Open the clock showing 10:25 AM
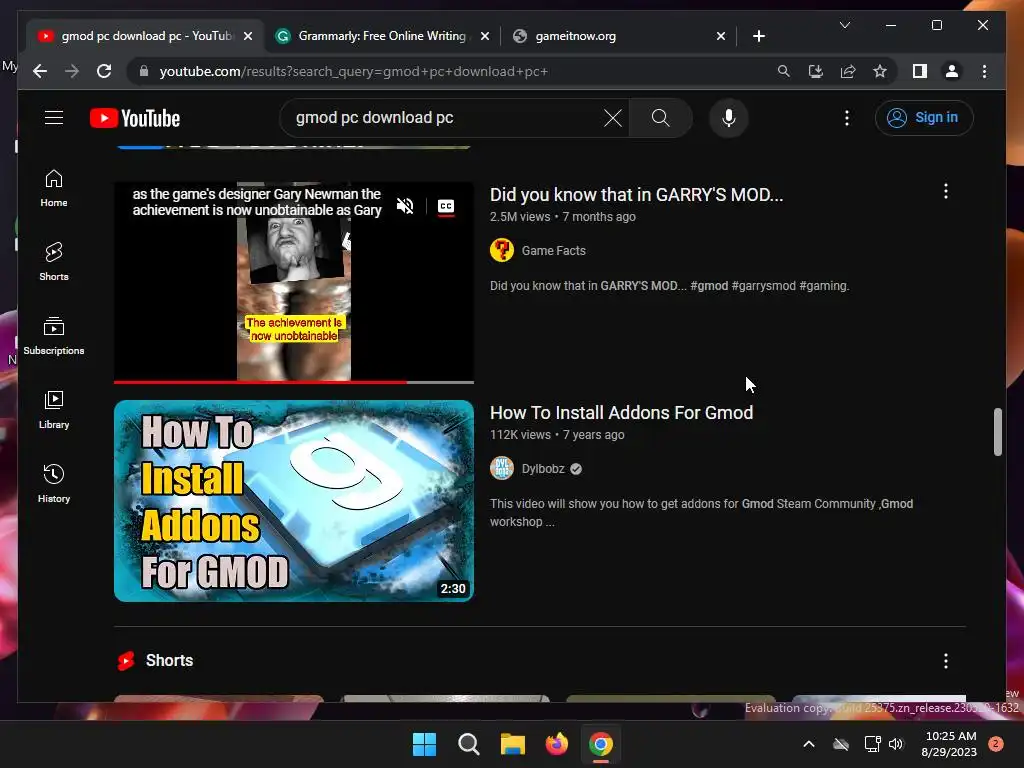This screenshot has width=1024, height=768. 949,744
